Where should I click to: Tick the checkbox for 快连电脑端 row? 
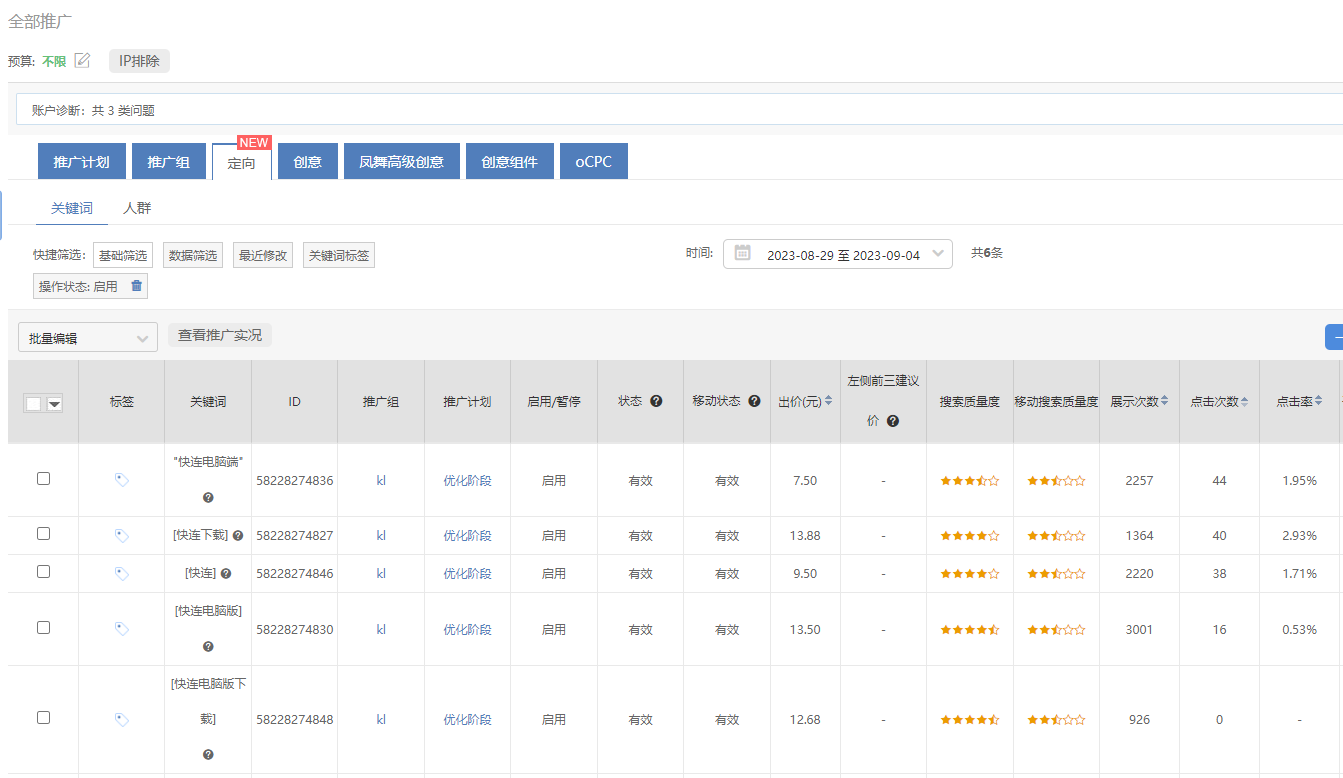[x=43, y=479]
